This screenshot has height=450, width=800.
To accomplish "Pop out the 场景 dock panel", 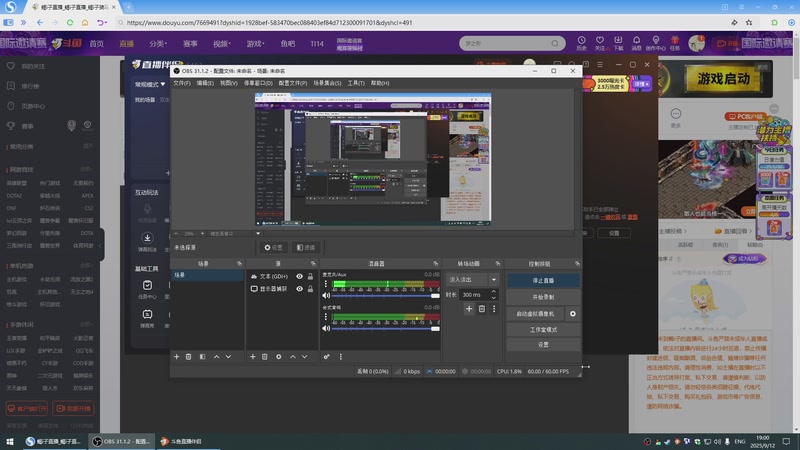I will 239,263.
